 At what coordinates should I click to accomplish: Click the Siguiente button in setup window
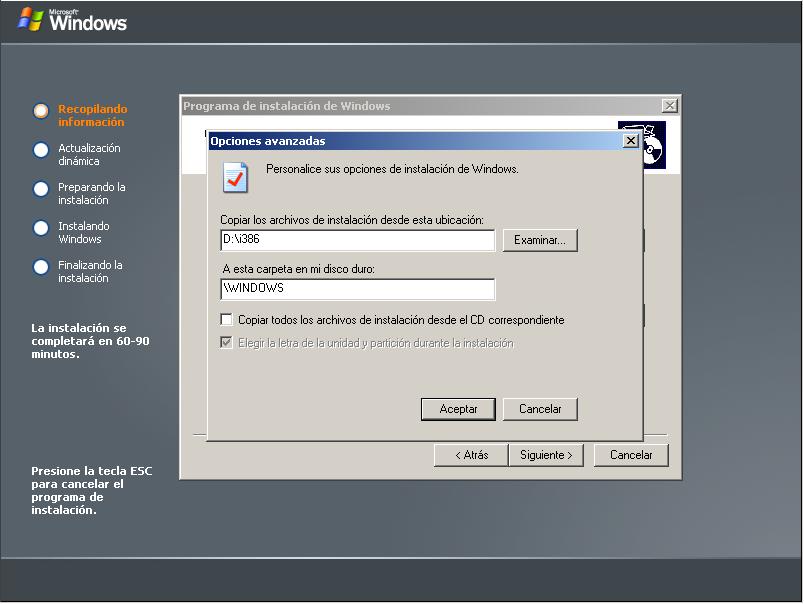tap(546, 455)
